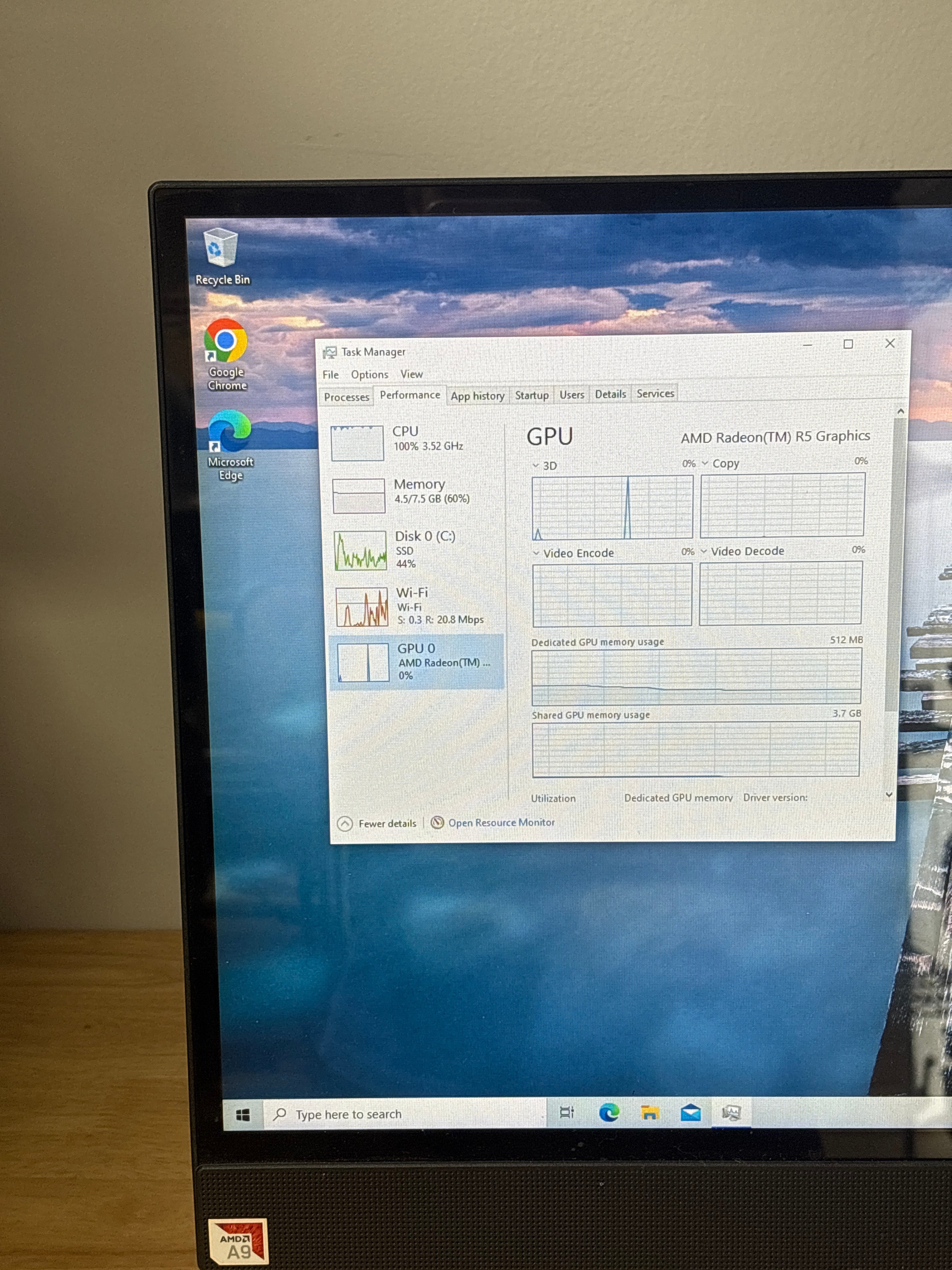Click the Fewer details button
Viewport: 952px width, 1270px height.
pyautogui.click(x=377, y=823)
